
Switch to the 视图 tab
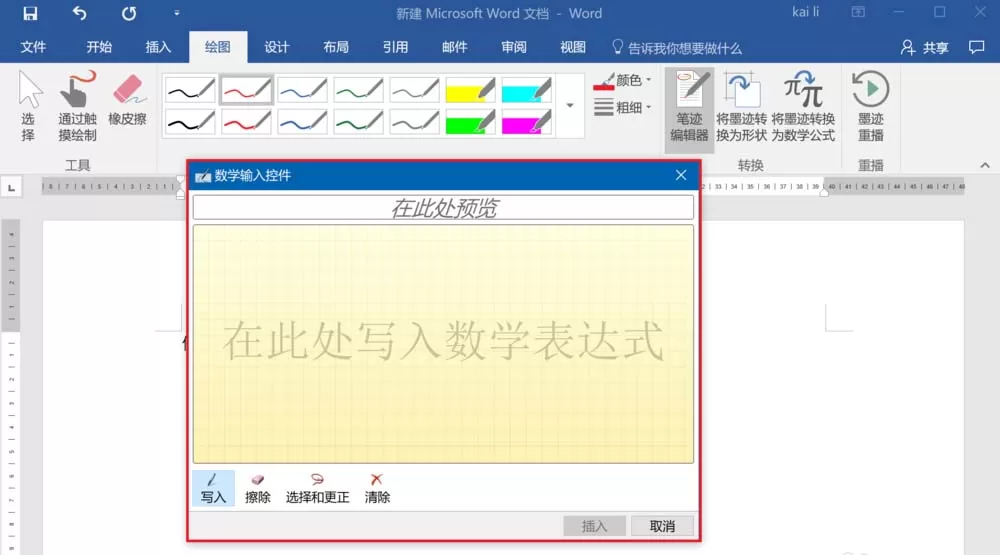(573, 47)
